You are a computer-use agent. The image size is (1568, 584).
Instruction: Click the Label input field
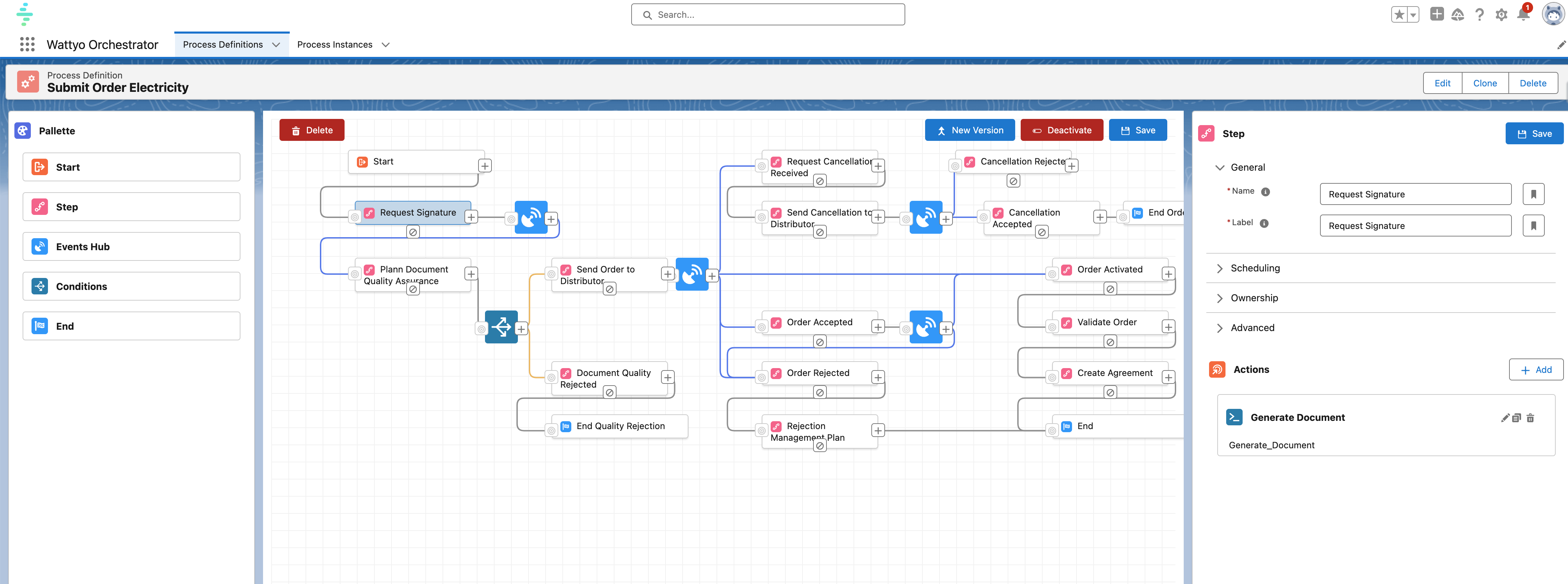1415,226
